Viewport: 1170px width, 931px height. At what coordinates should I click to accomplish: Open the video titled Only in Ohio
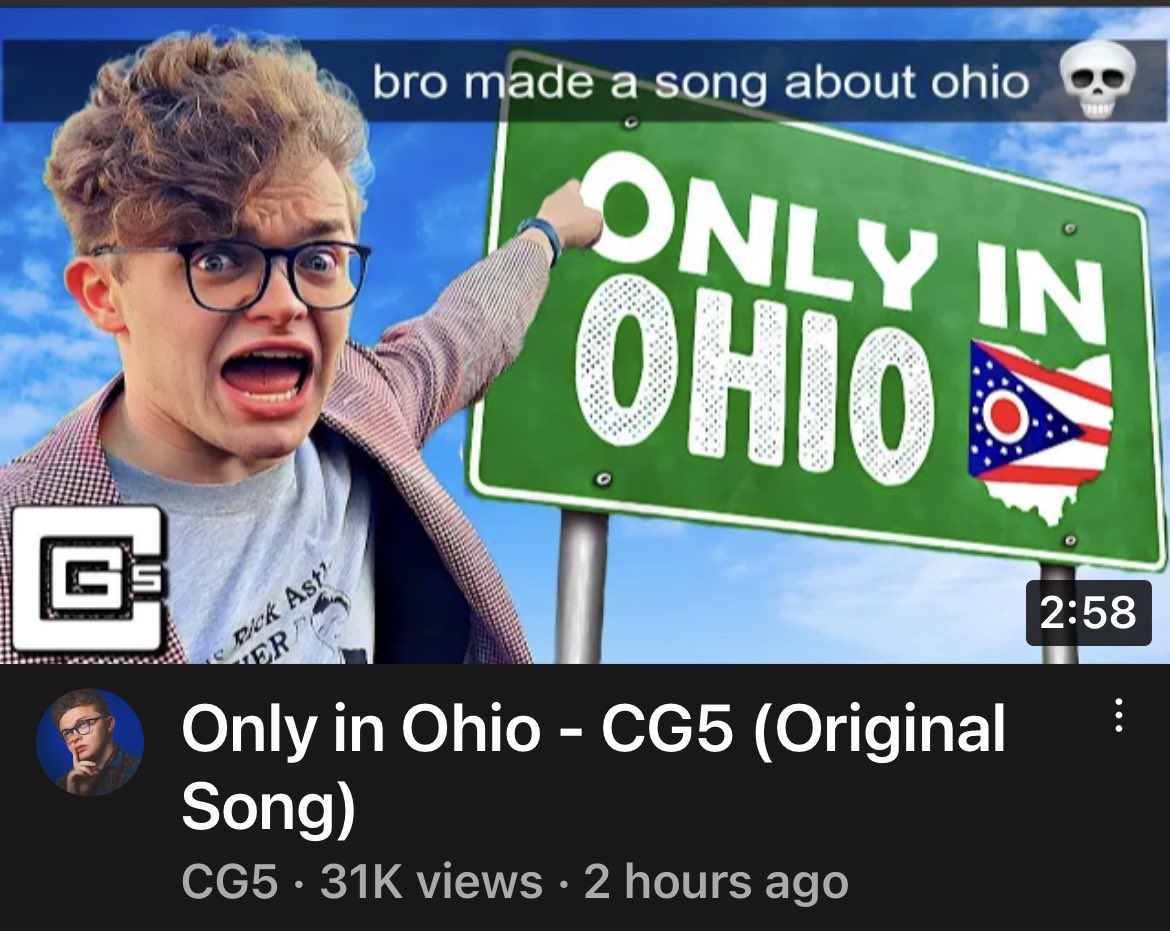click(592, 766)
